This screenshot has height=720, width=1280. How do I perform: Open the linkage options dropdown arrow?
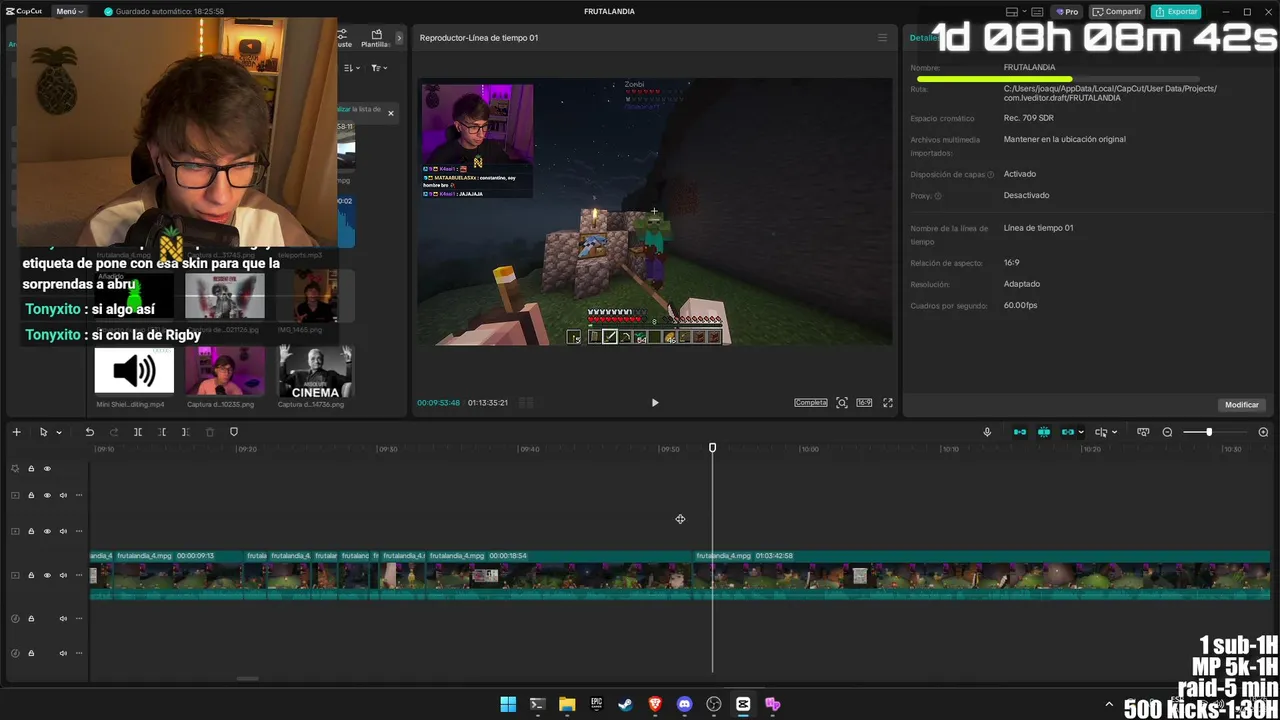click(1081, 433)
